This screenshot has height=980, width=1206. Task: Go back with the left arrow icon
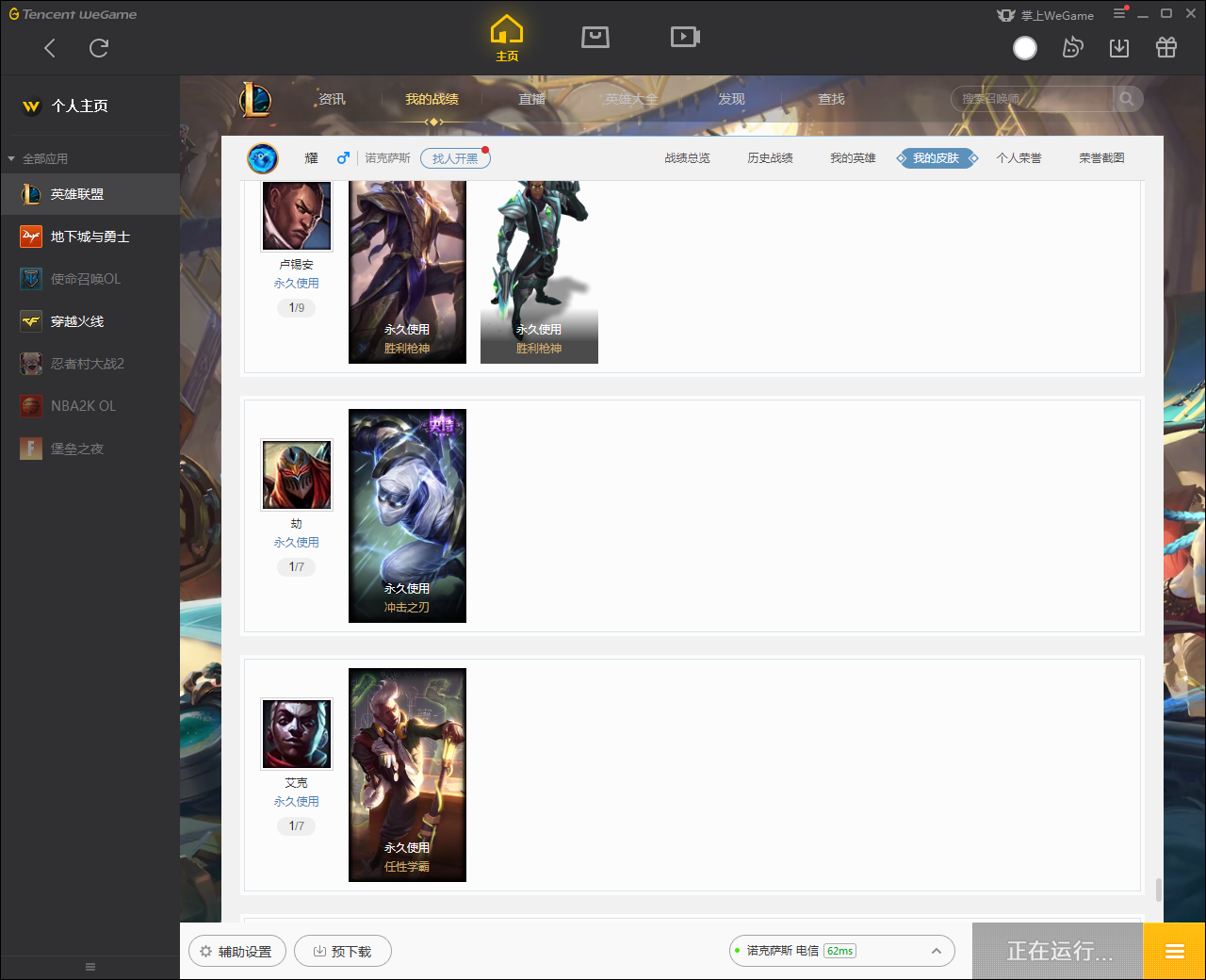50,48
